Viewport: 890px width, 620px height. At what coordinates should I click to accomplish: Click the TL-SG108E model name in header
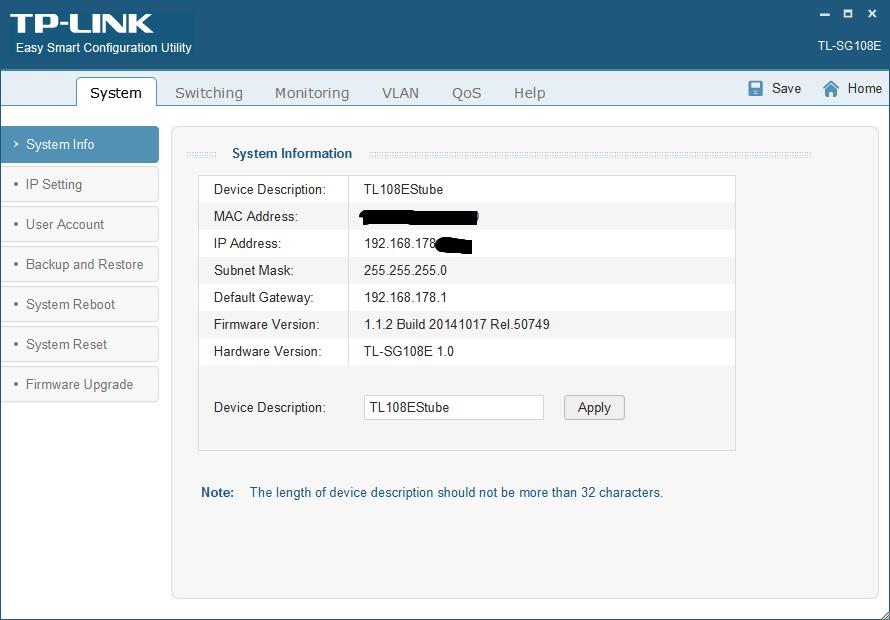coord(849,46)
